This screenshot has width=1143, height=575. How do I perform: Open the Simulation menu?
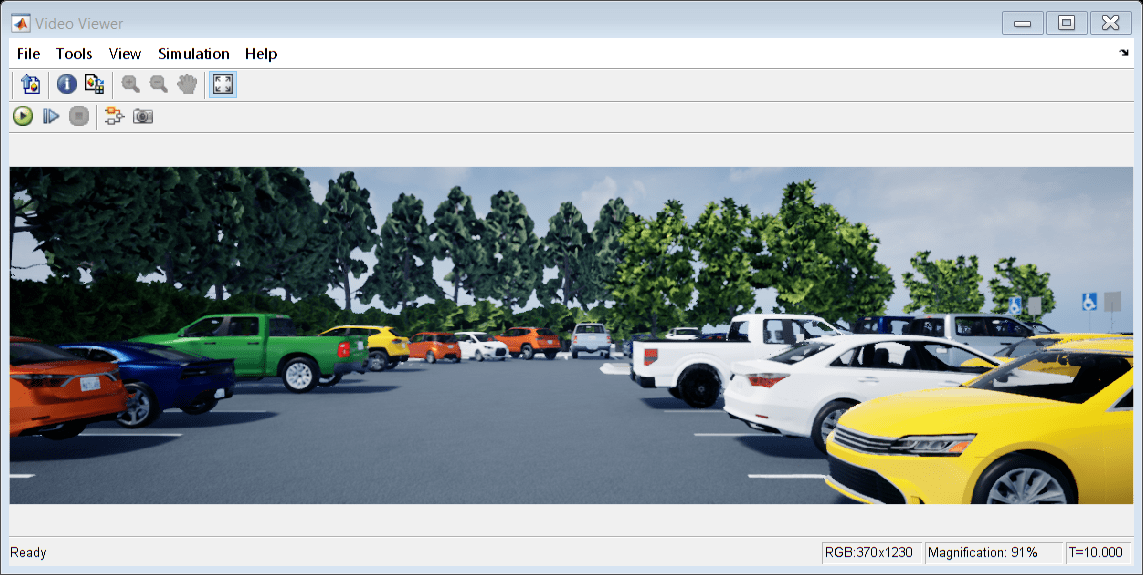click(193, 54)
